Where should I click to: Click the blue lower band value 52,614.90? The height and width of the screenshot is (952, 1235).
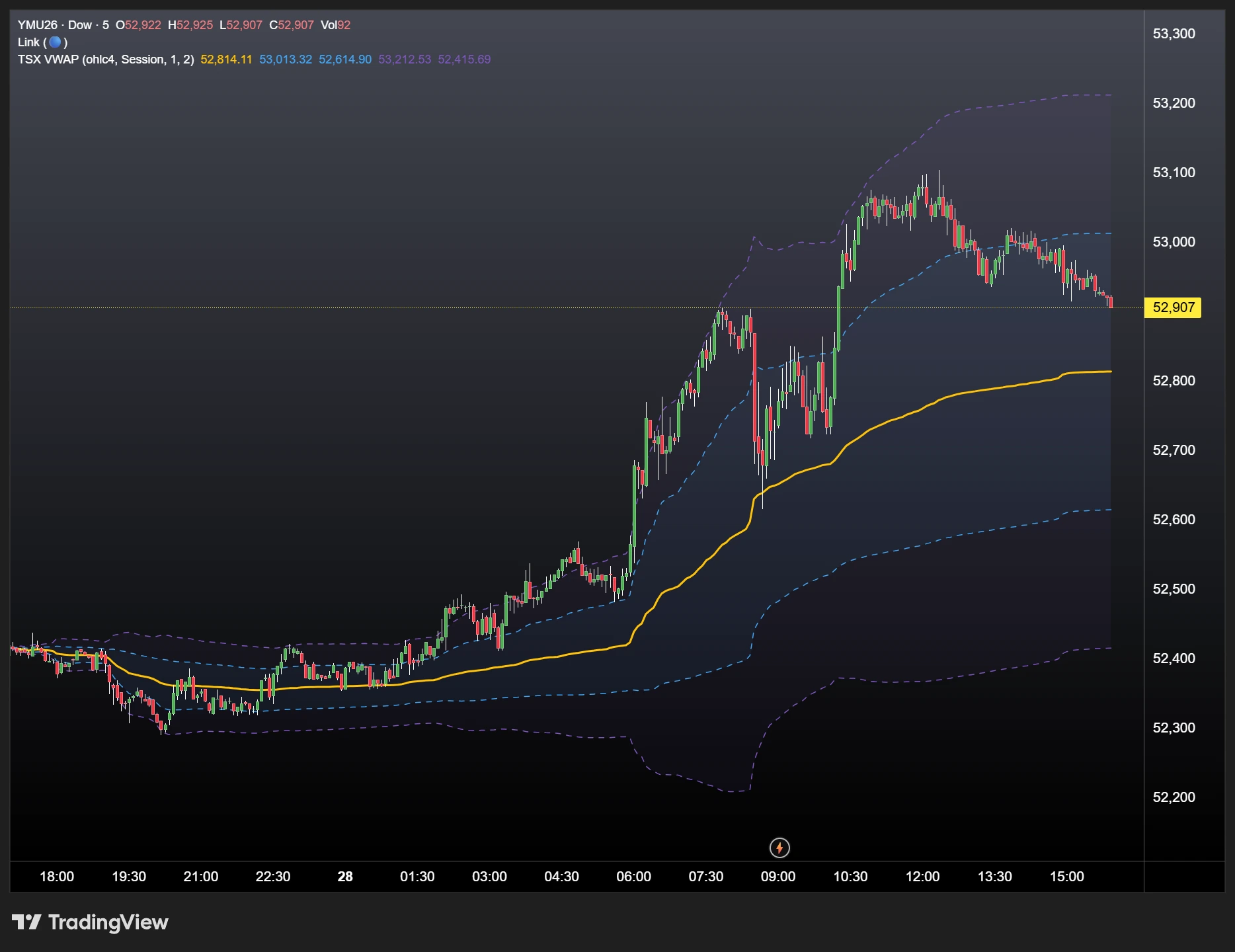pyautogui.click(x=345, y=59)
